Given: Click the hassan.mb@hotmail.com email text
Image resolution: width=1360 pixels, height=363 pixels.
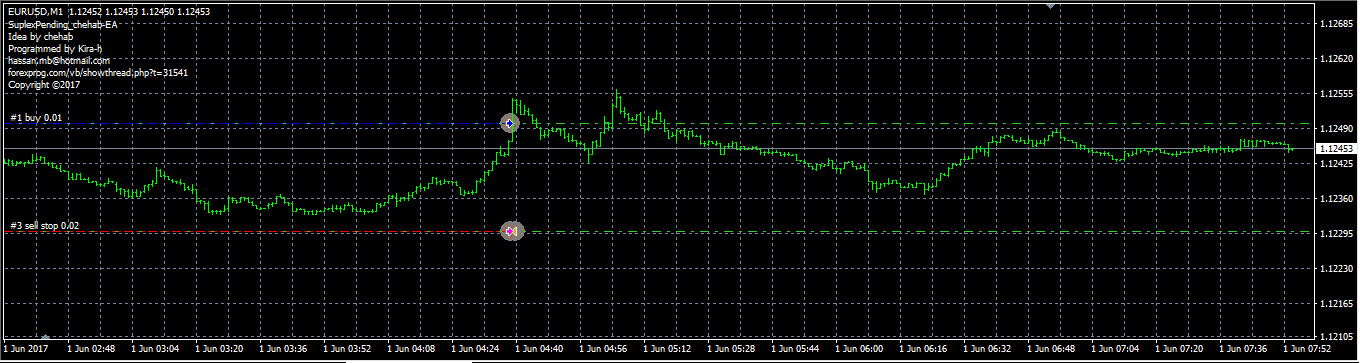Looking at the screenshot, I should coord(59,61).
